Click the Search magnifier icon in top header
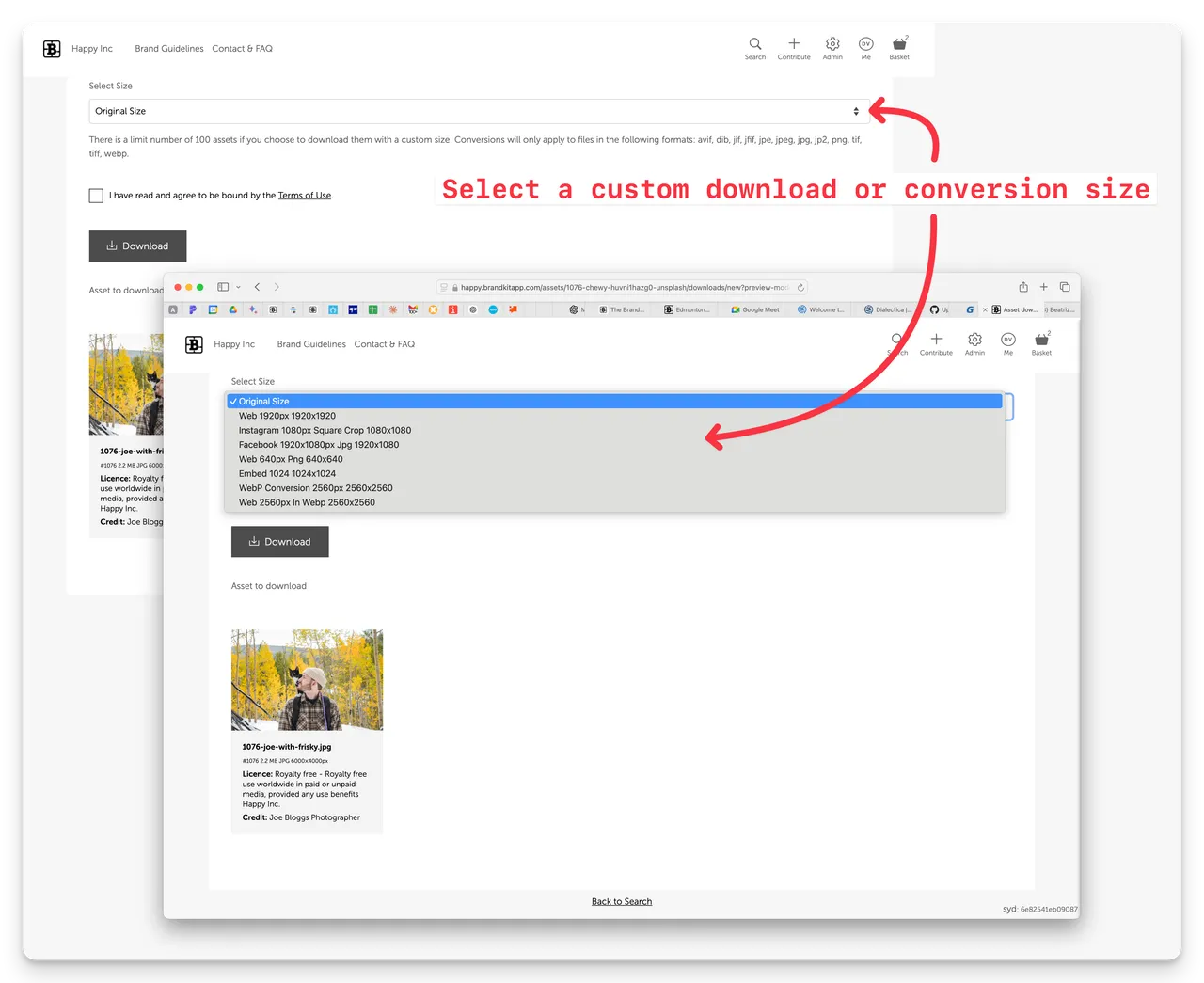Image resolution: width=1204 pixels, height=983 pixels. click(x=754, y=44)
